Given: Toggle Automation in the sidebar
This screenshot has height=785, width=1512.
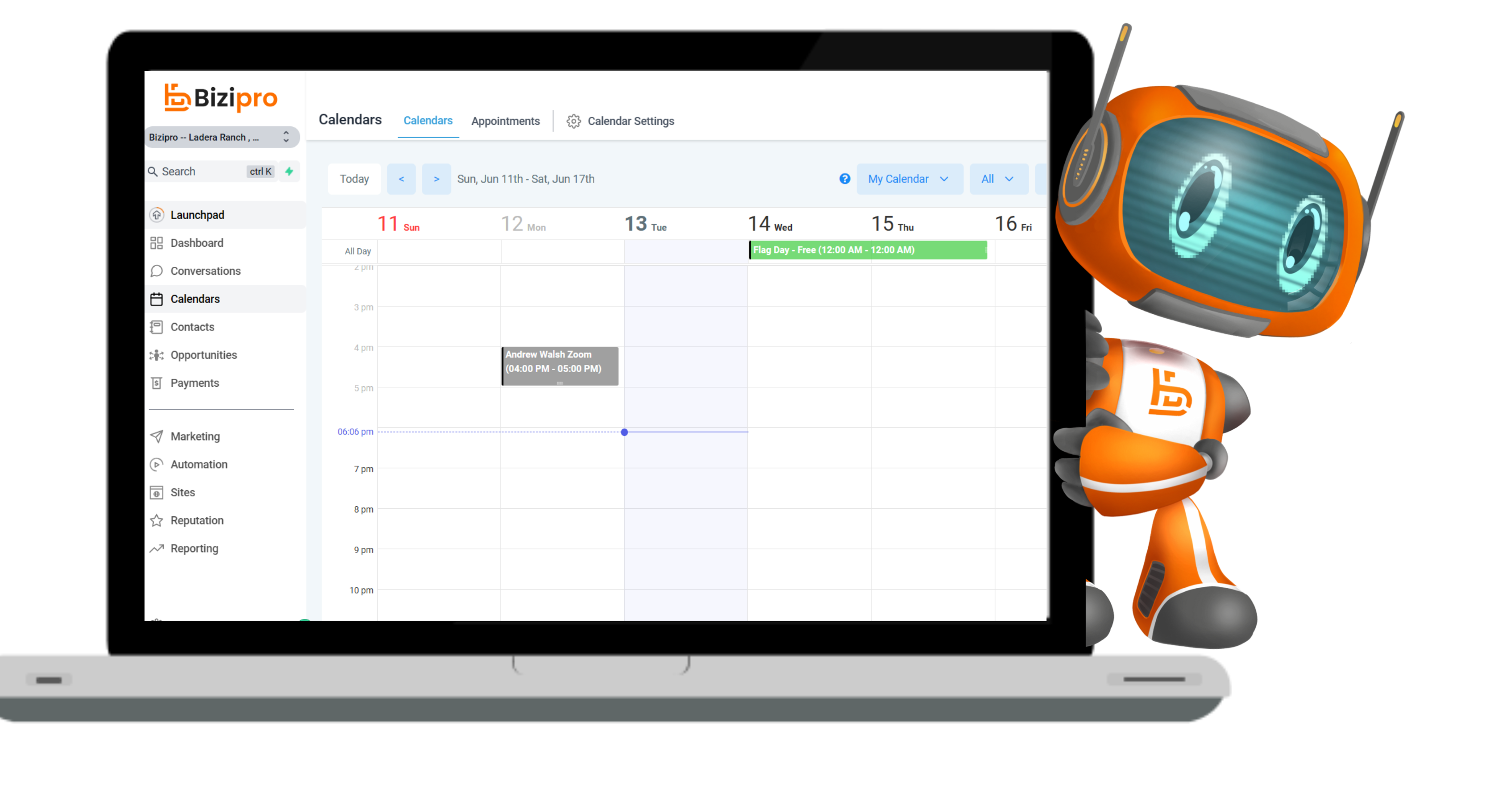Looking at the screenshot, I should (x=199, y=464).
